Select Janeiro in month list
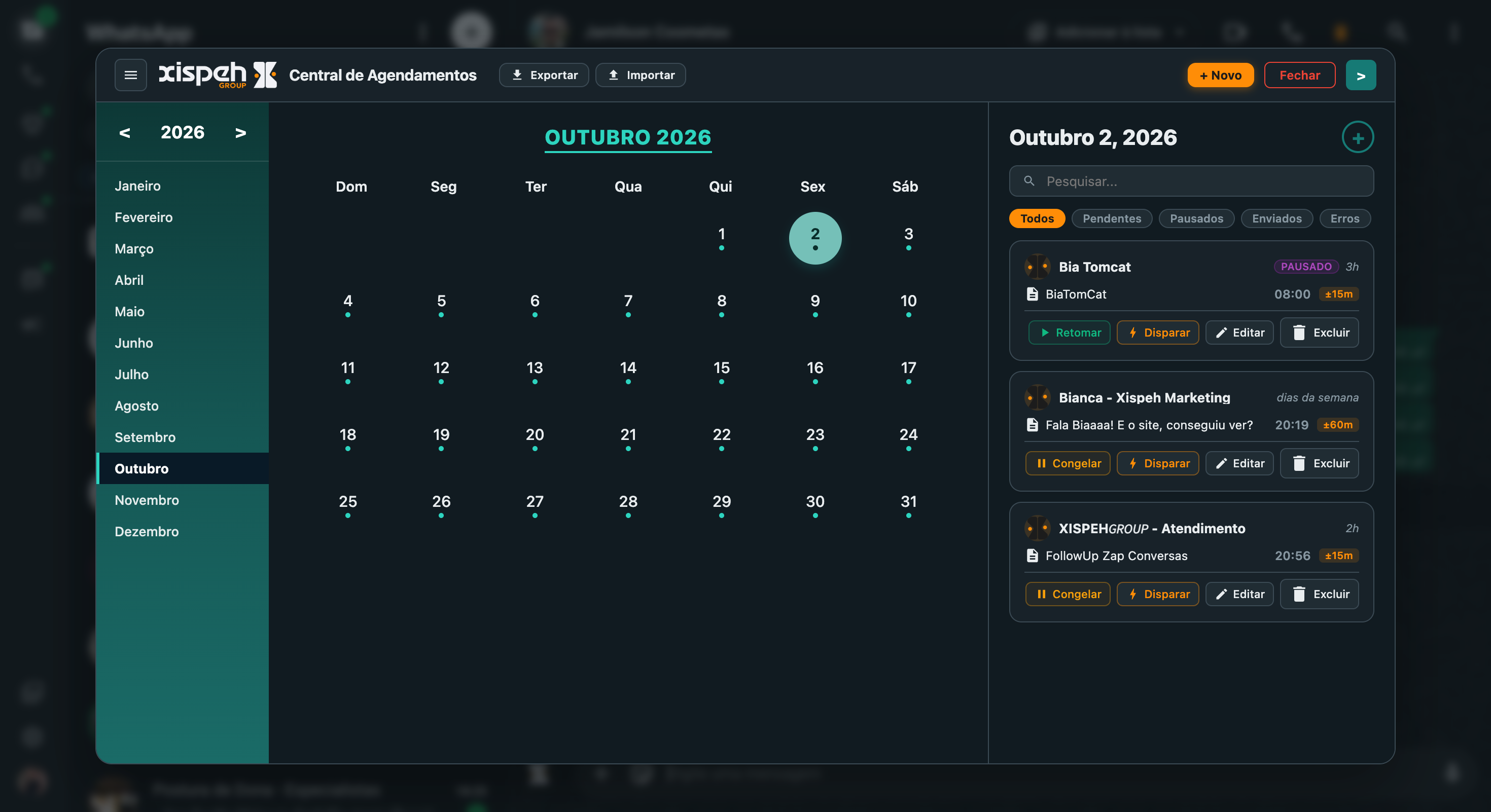Viewport: 1491px width, 812px height. tap(183, 186)
